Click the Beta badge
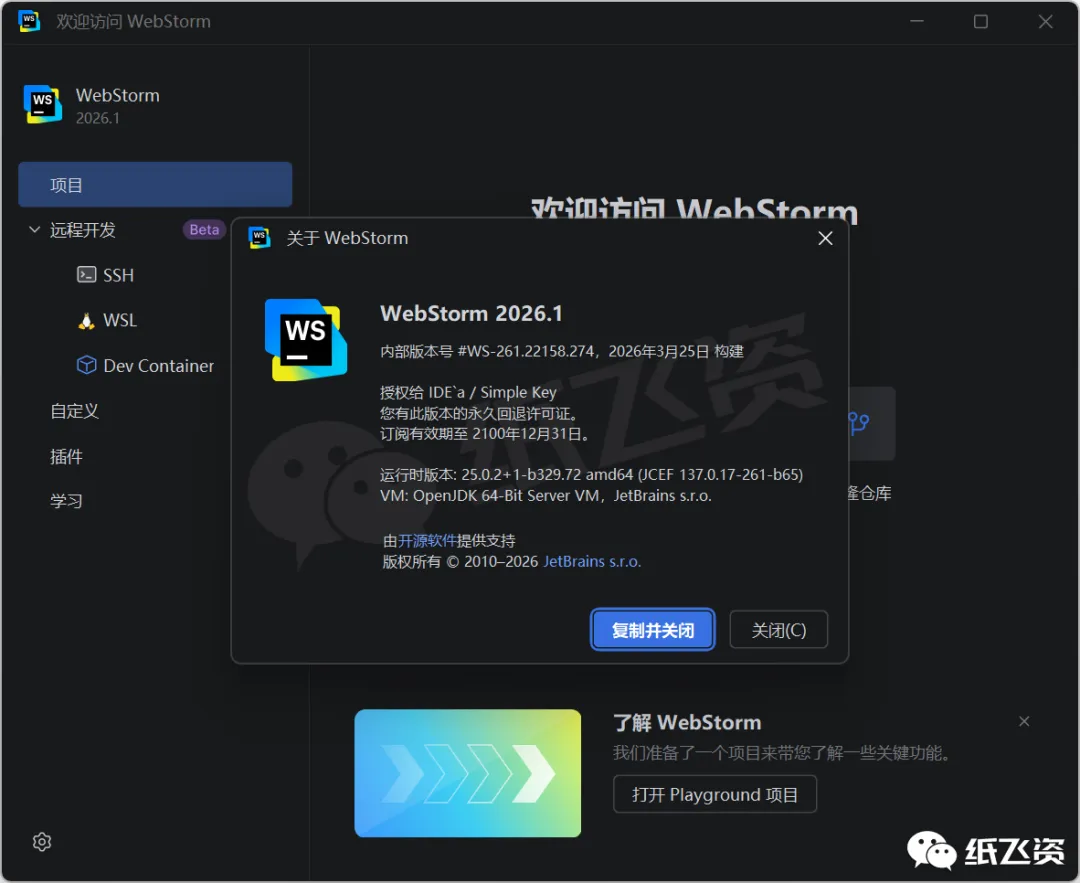This screenshot has width=1080, height=883. [x=205, y=229]
